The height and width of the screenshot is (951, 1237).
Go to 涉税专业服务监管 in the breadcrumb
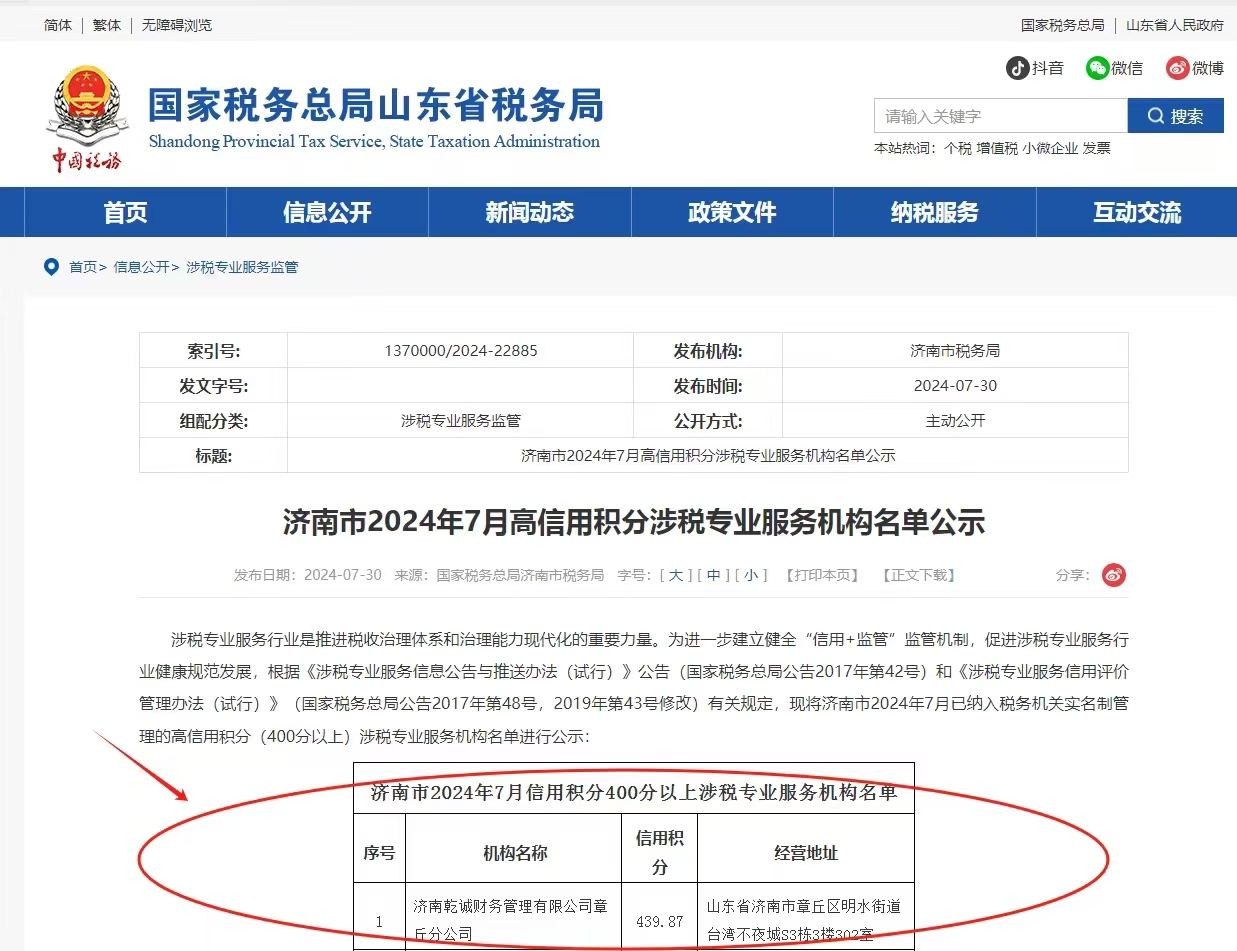click(x=242, y=267)
